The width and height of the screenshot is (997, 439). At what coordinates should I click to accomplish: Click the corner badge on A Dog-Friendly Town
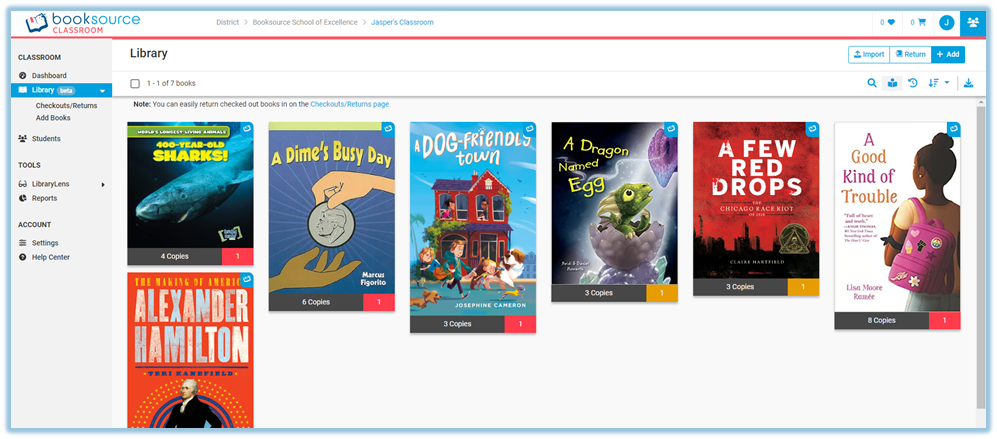(x=529, y=129)
